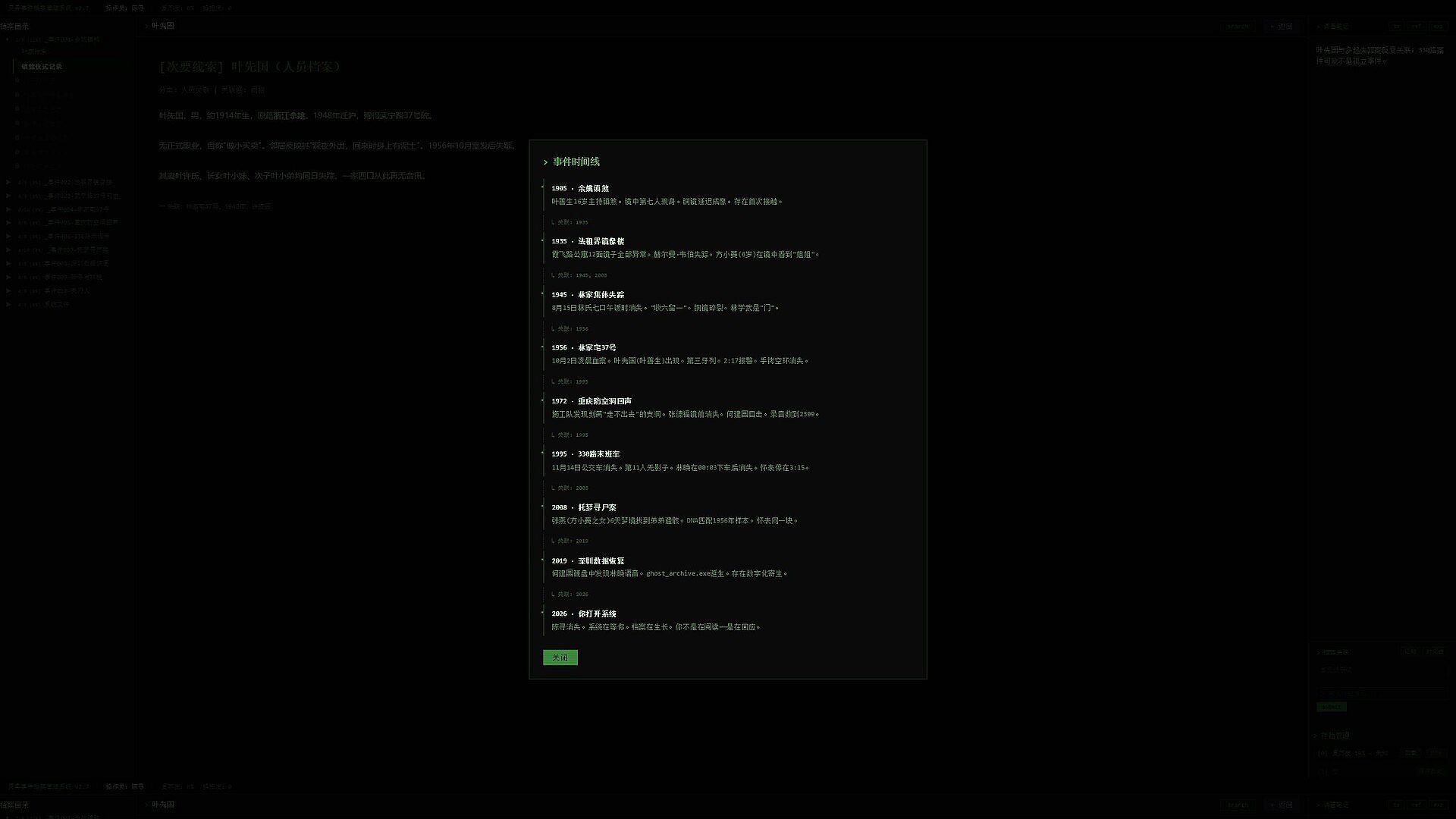Close the 事件时间线 dialog with 关闭
Viewport: 1456px width, 819px height.
coord(560,657)
